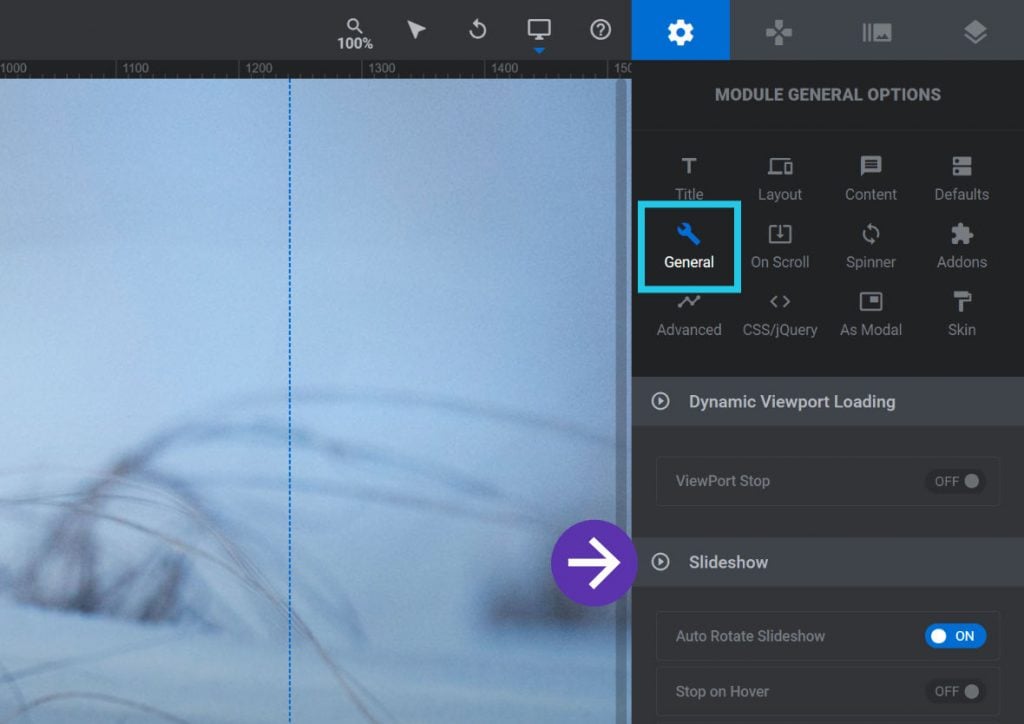Image resolution: width=1024 pixels, height=724 pixels.
Task: Disable Auto Rotate Slideshow
Action: click(x=953, y=636)
